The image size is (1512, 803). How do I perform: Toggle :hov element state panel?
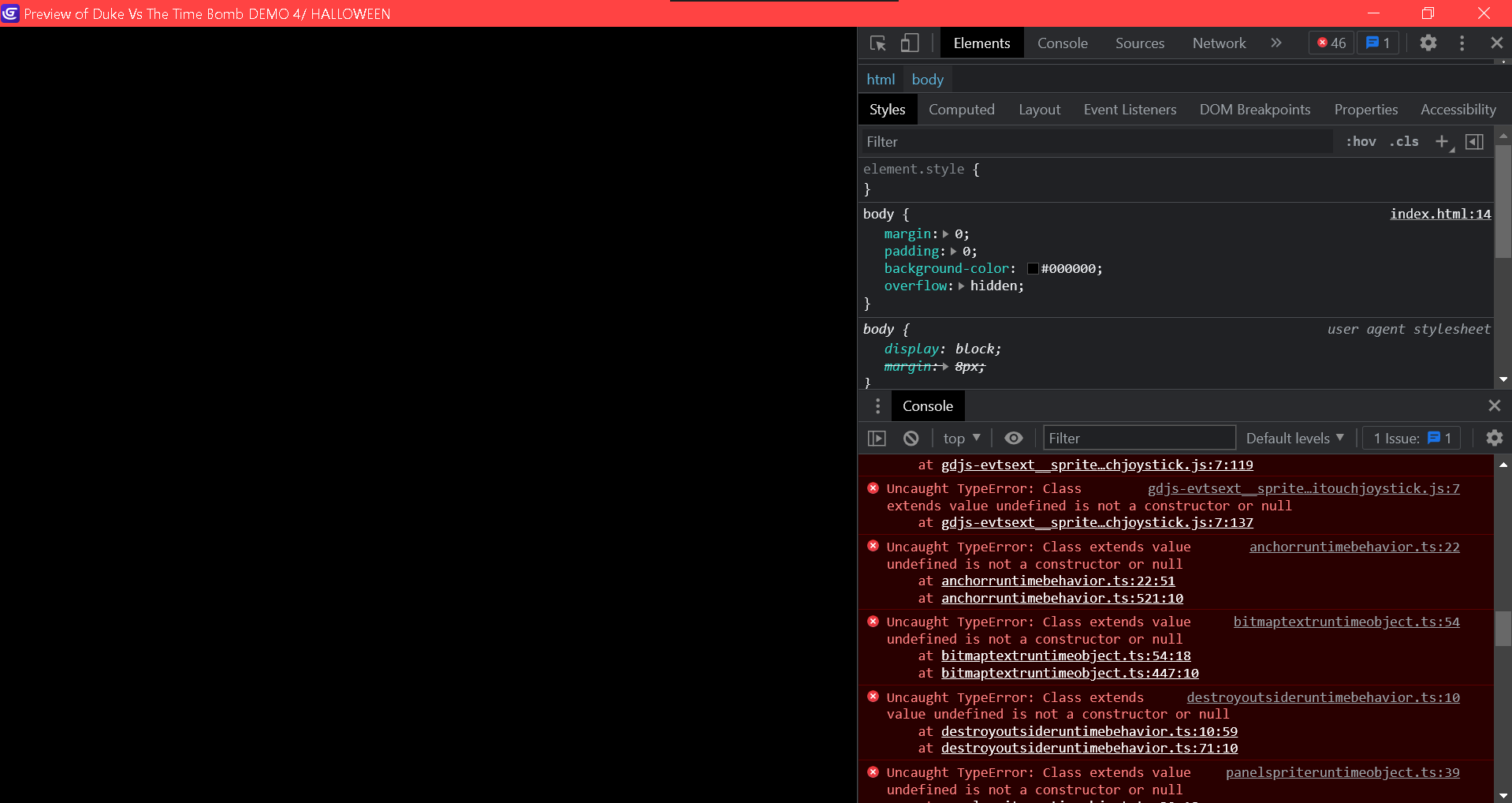coord(1361,142)
